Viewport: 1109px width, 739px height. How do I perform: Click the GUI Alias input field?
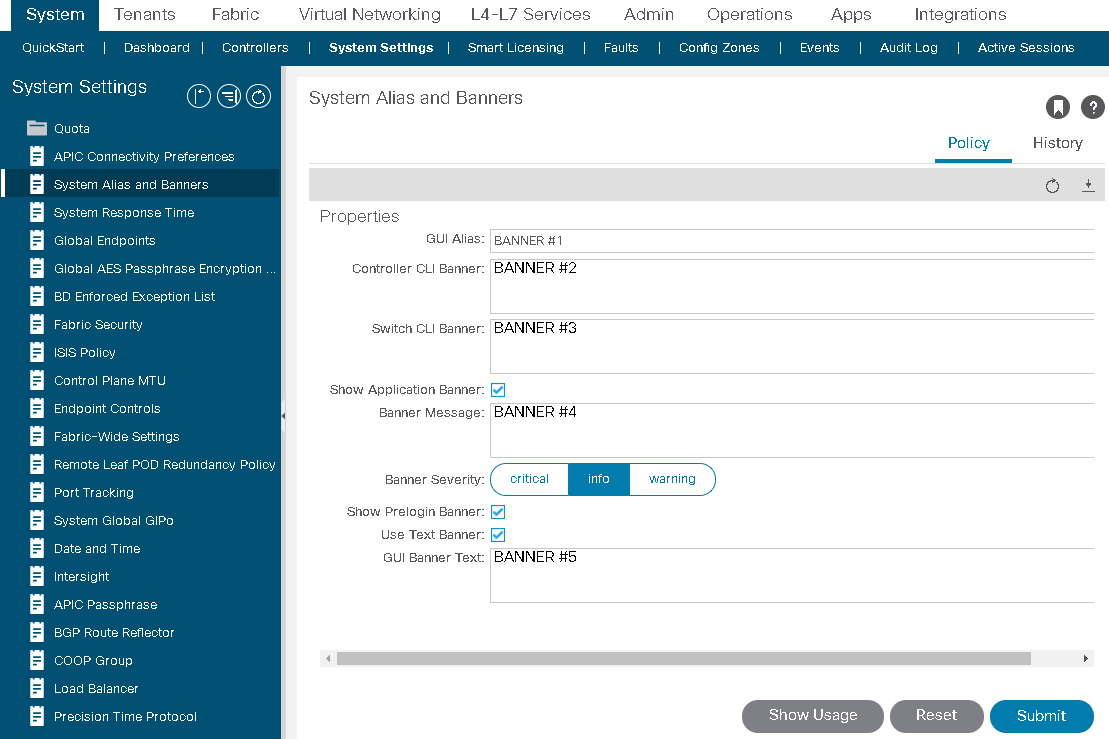pos(792,240)
